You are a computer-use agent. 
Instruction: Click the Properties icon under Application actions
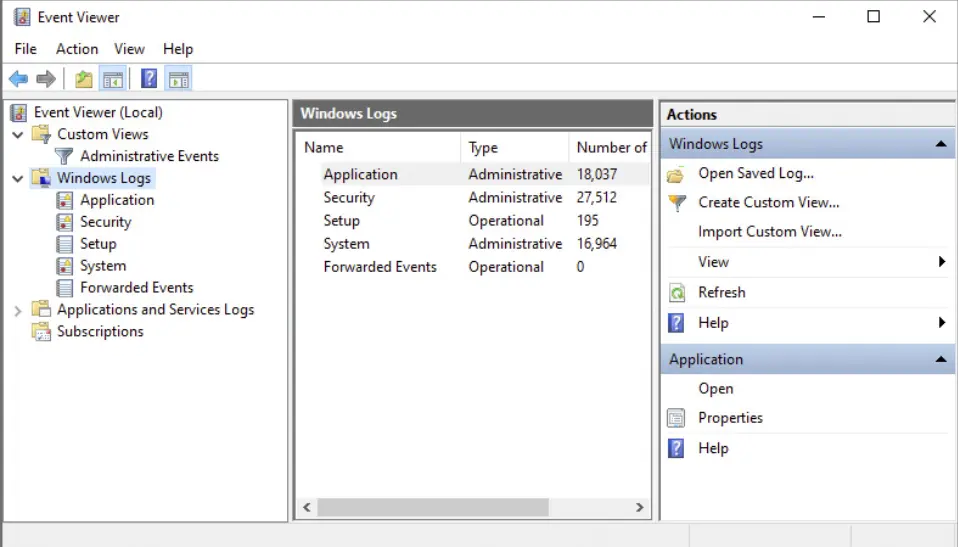(x=677, y=418)
